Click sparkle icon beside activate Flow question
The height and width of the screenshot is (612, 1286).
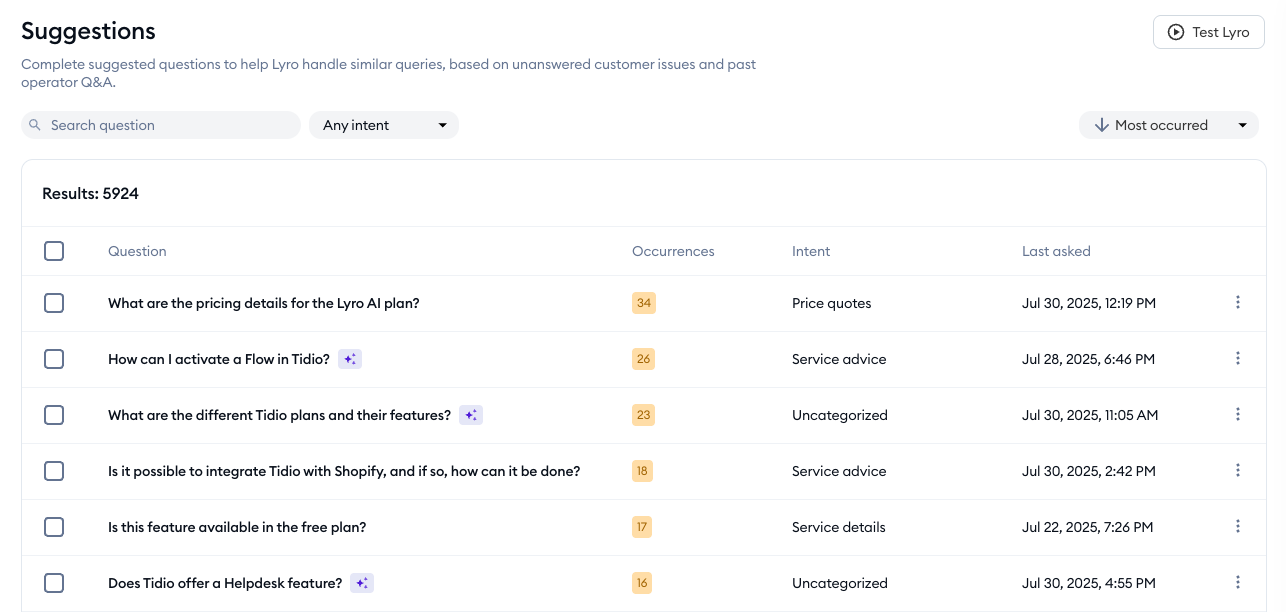point(349,359)
